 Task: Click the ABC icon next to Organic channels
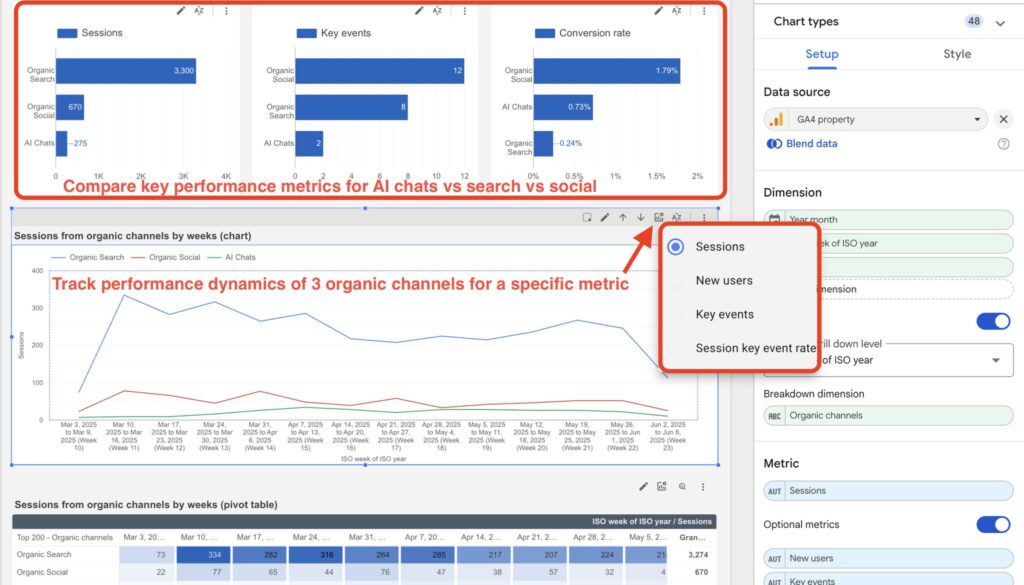[776, 415]
